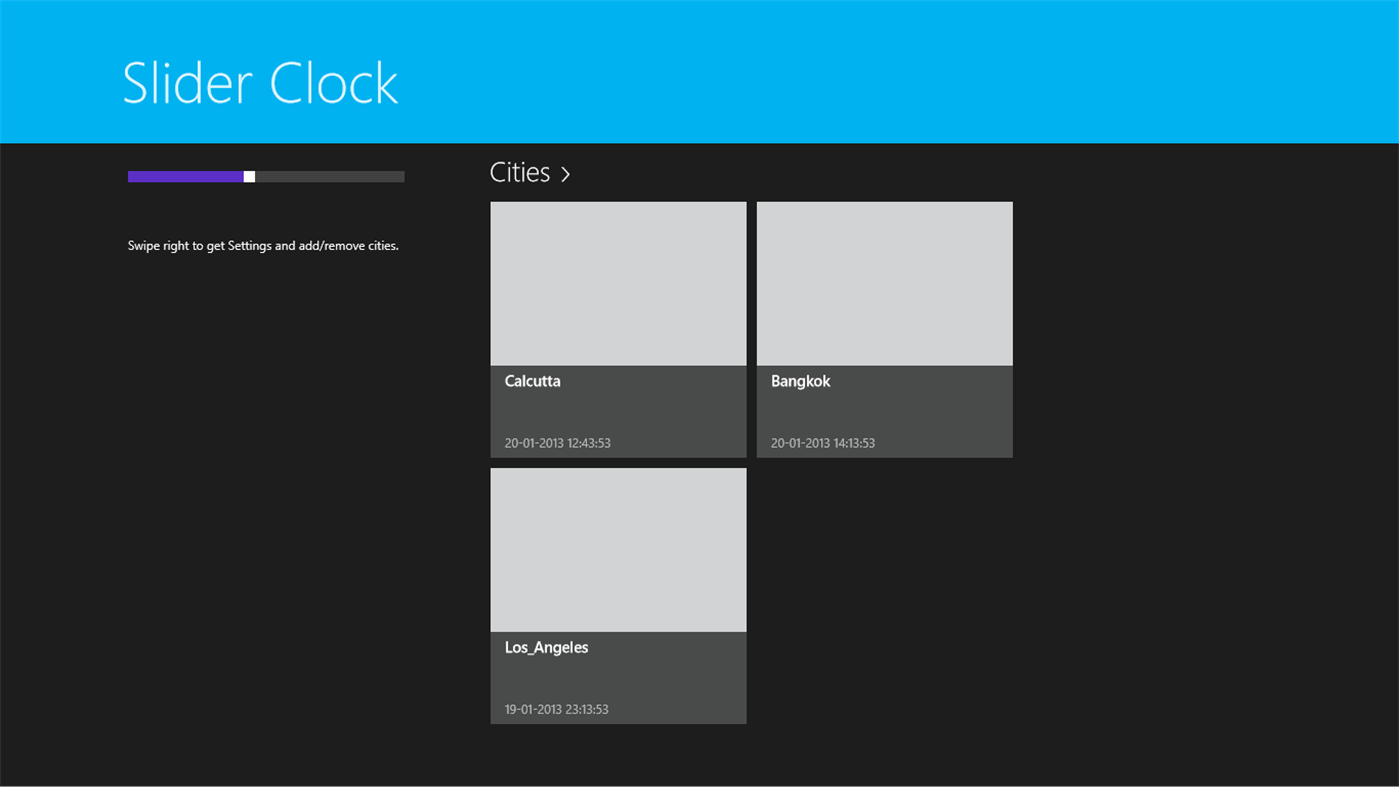Select the Los_Angeles clock image area

pos(617,548)
